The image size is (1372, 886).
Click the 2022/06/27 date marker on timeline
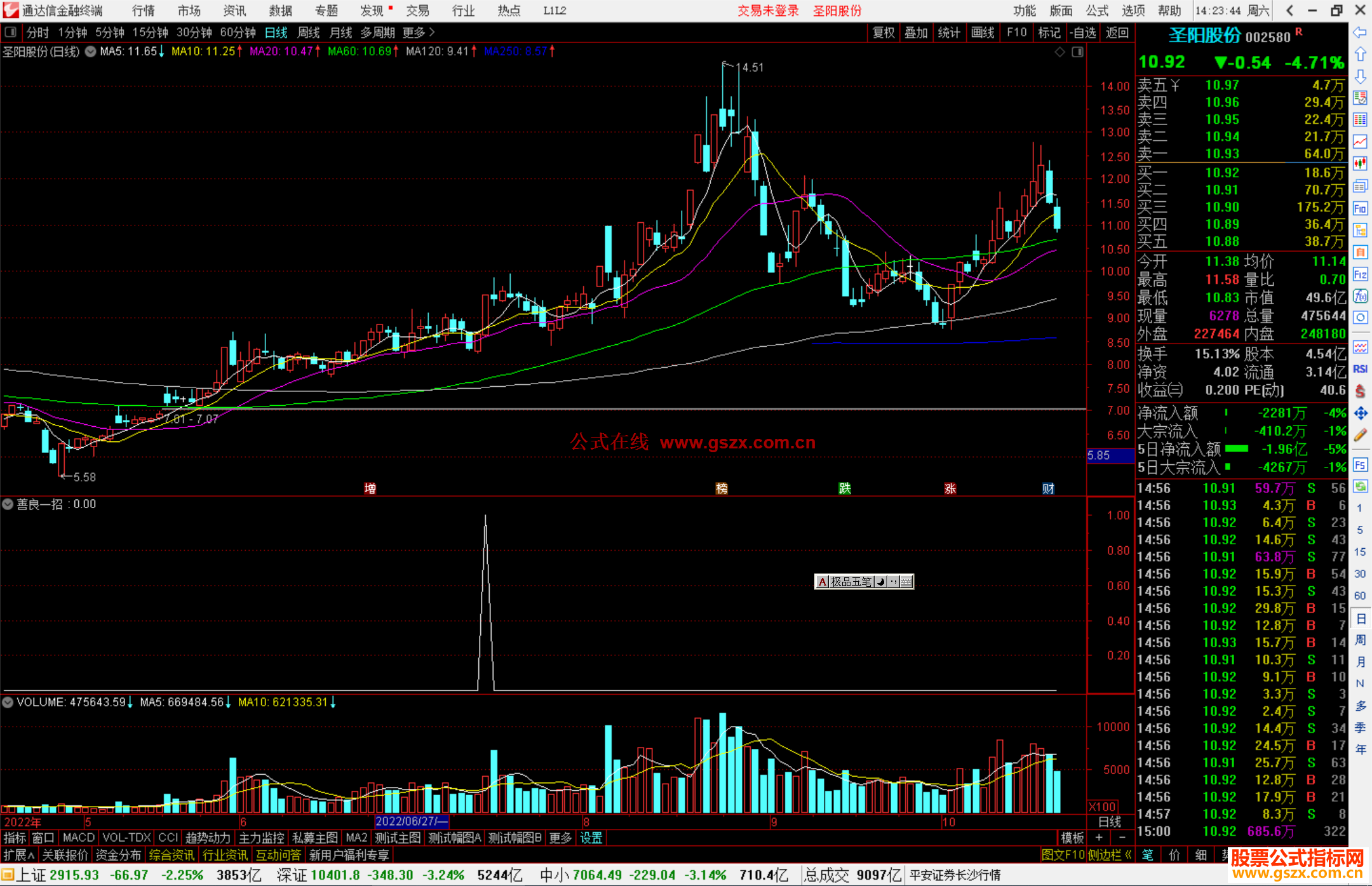point(411,822)
